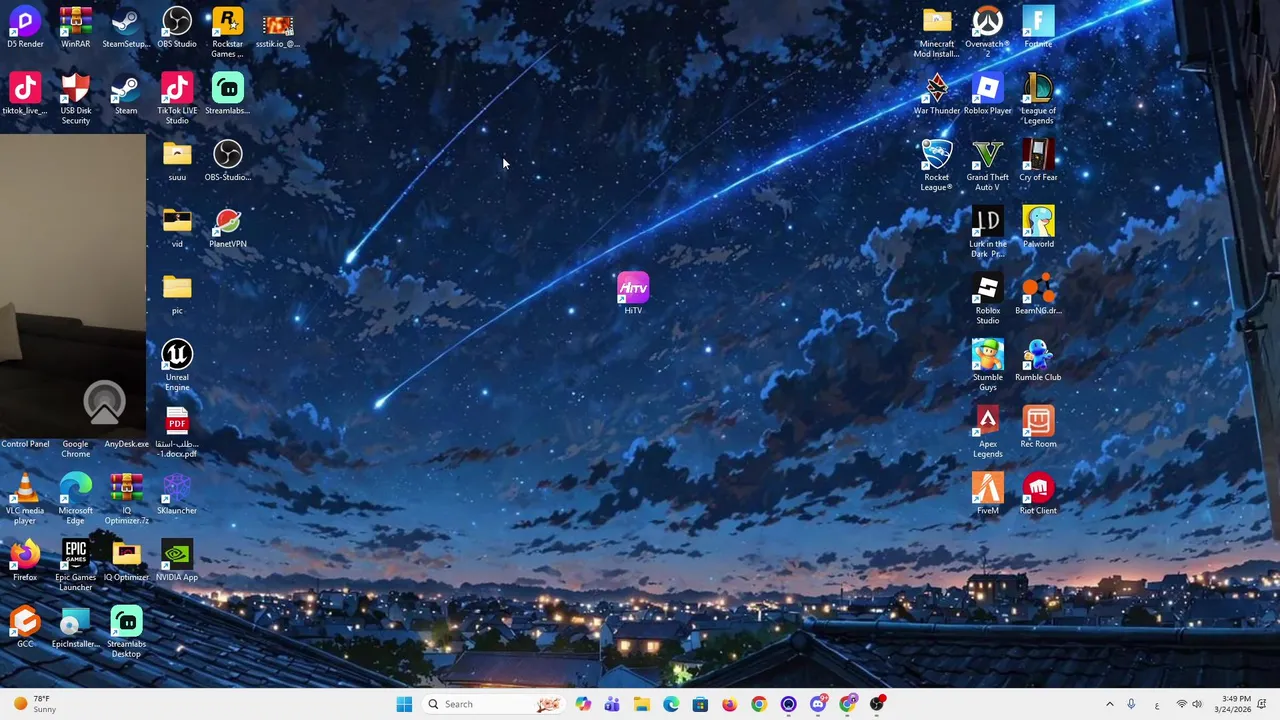This screenshot has width=1280, height=720.
Task: Select the EpicInstaller file icon
Action: pos(75,628)
